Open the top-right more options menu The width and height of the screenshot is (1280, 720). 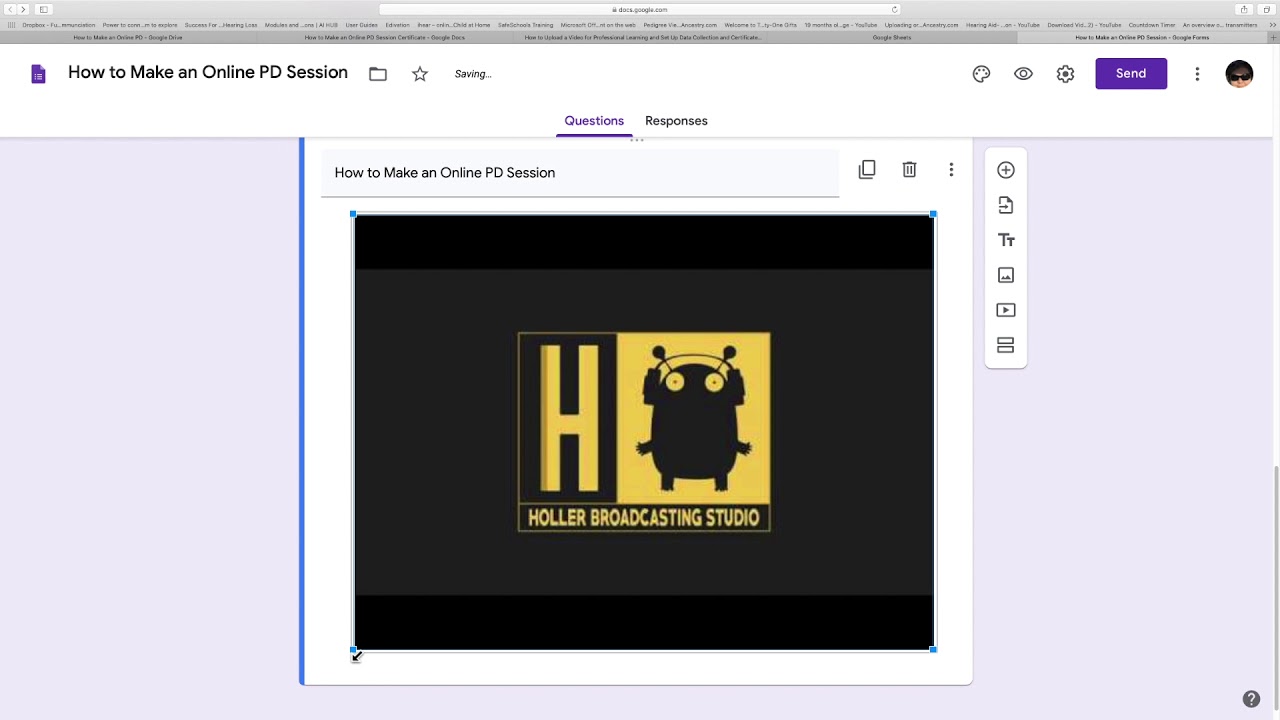1197,73
